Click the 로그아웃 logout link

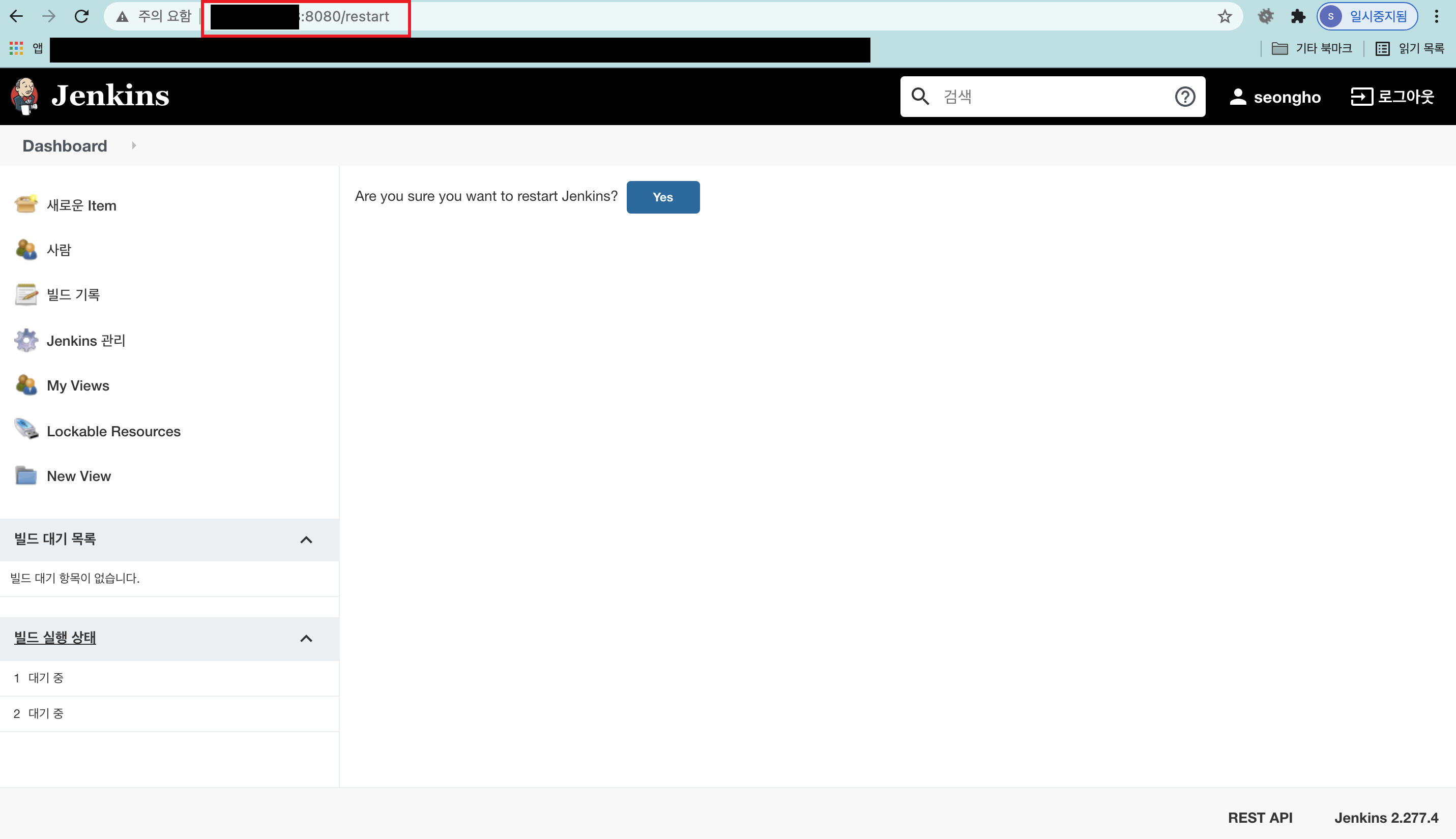(x=1392, y=97)
